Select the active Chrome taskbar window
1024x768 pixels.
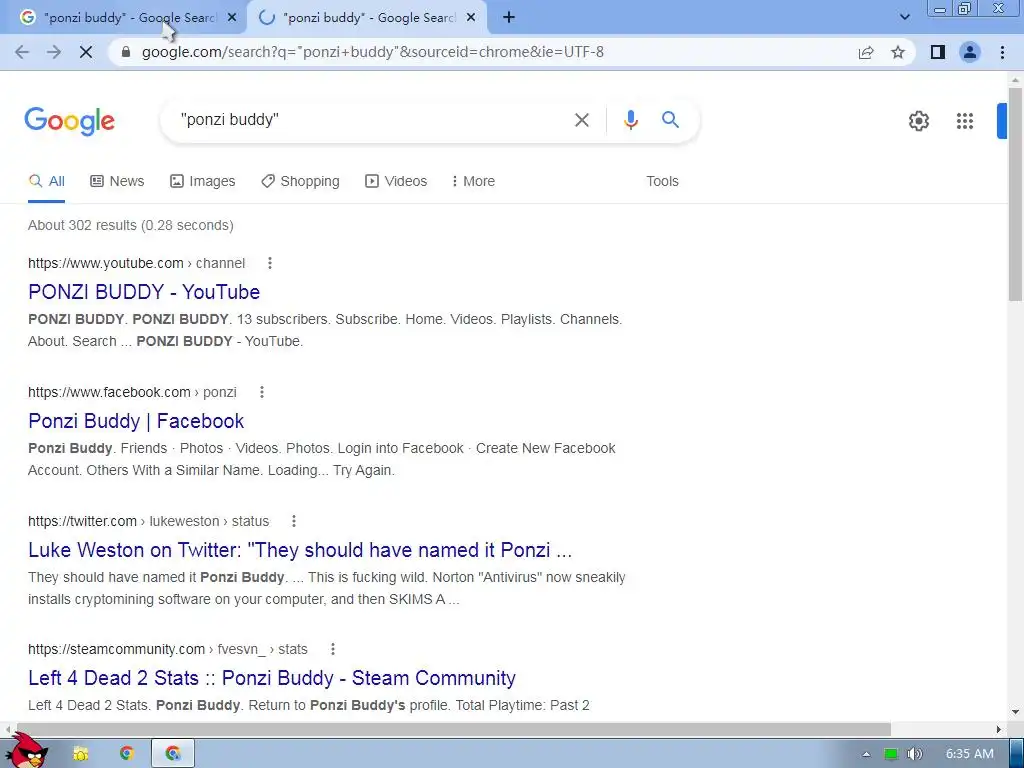[x=173, y=754]
